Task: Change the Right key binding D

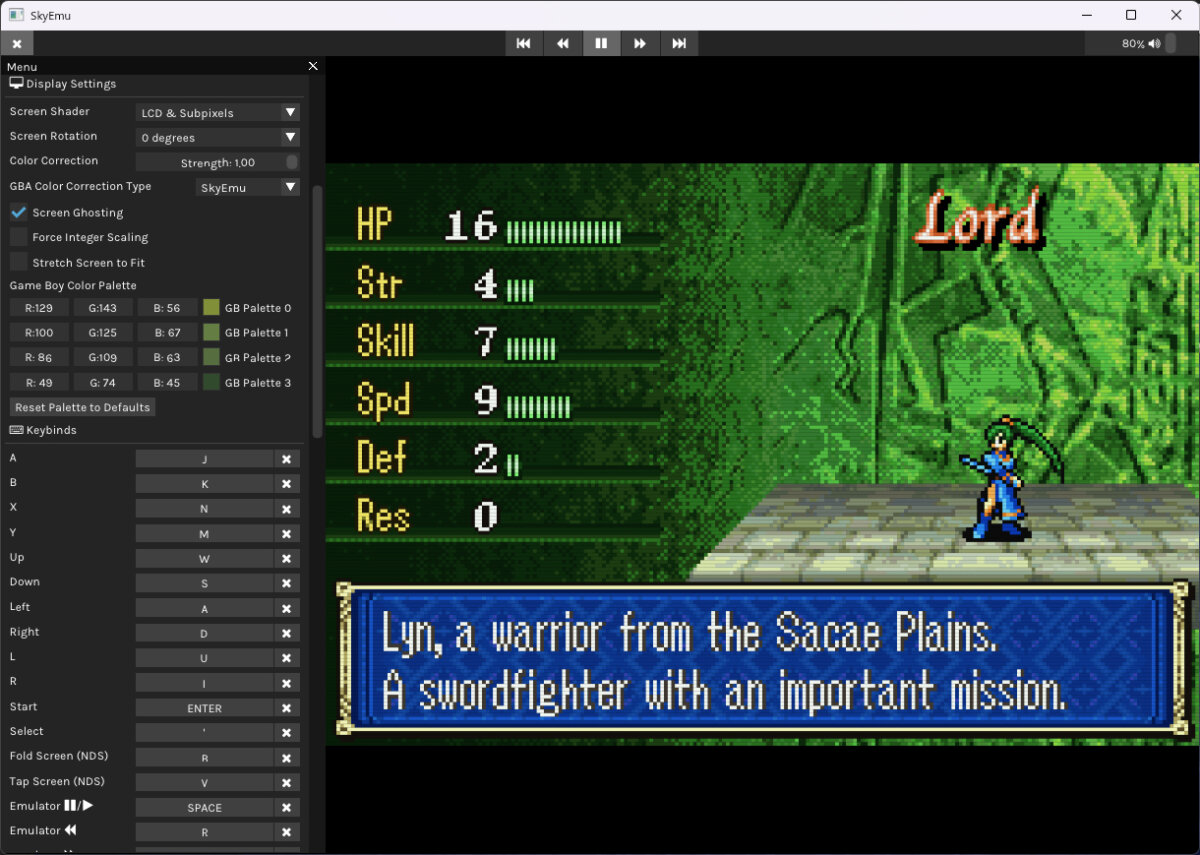Action: [x=204, y=633]
